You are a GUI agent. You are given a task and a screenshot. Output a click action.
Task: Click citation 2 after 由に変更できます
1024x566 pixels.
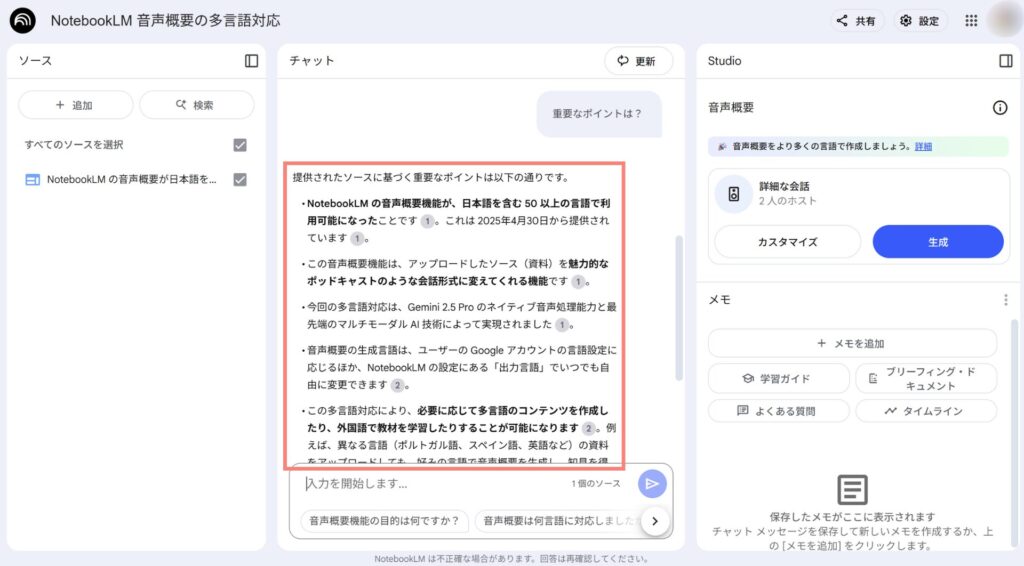click(397, 385)
